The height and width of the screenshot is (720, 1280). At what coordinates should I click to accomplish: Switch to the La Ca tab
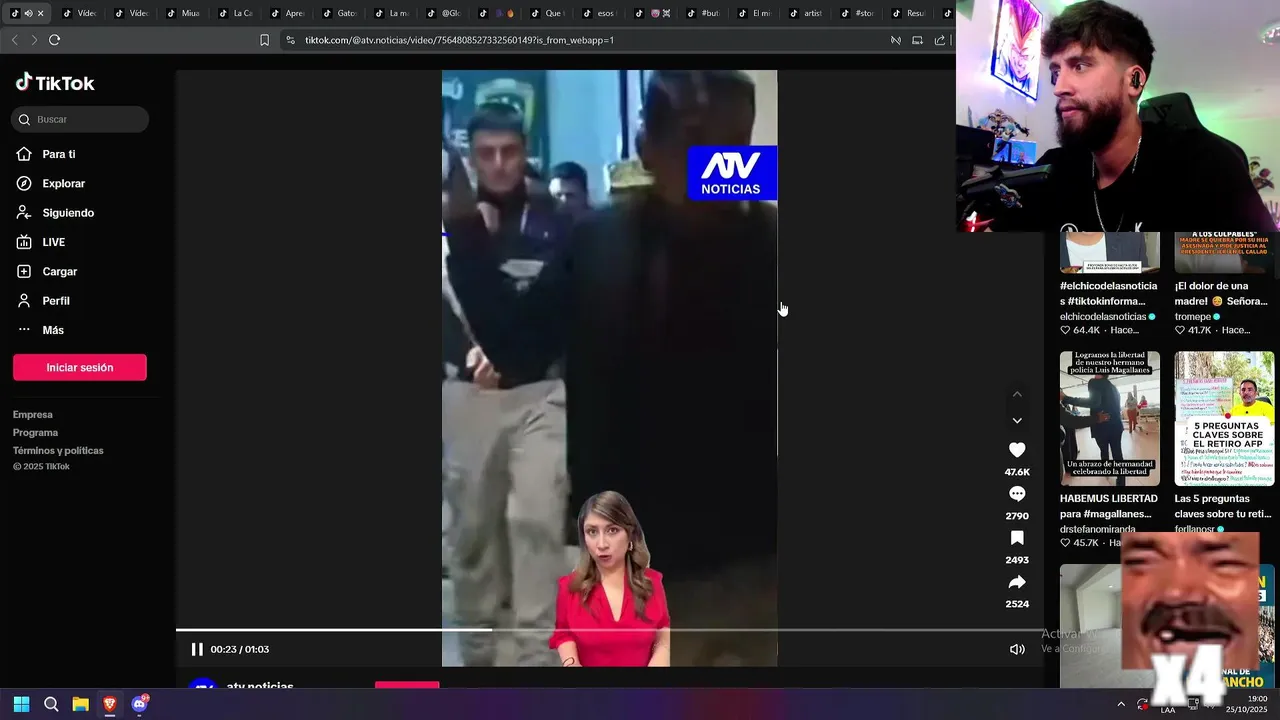234,13
